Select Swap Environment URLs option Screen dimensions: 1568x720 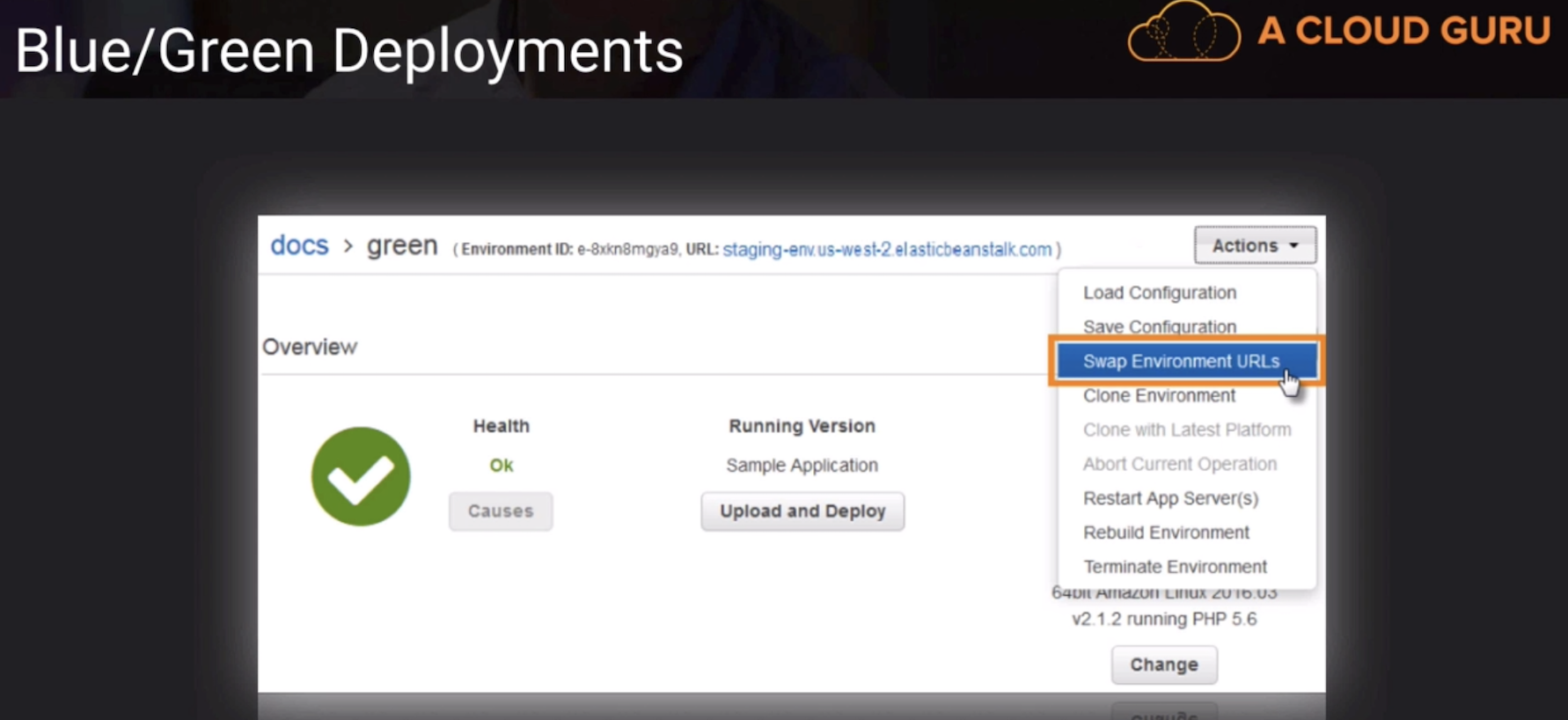1181,361
